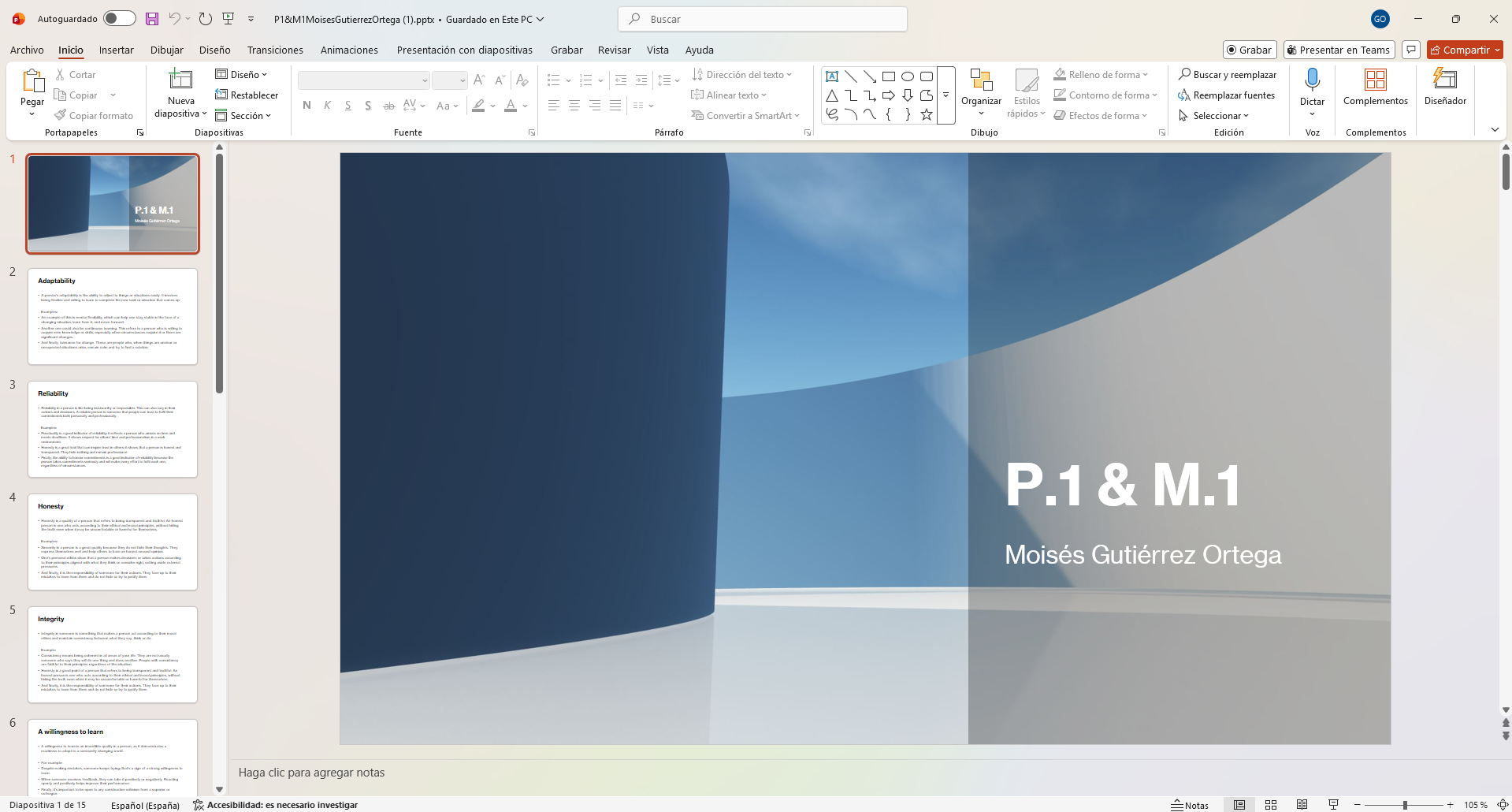Switch to slide sorter view

pyautogui.click(x=1271, y=805)
